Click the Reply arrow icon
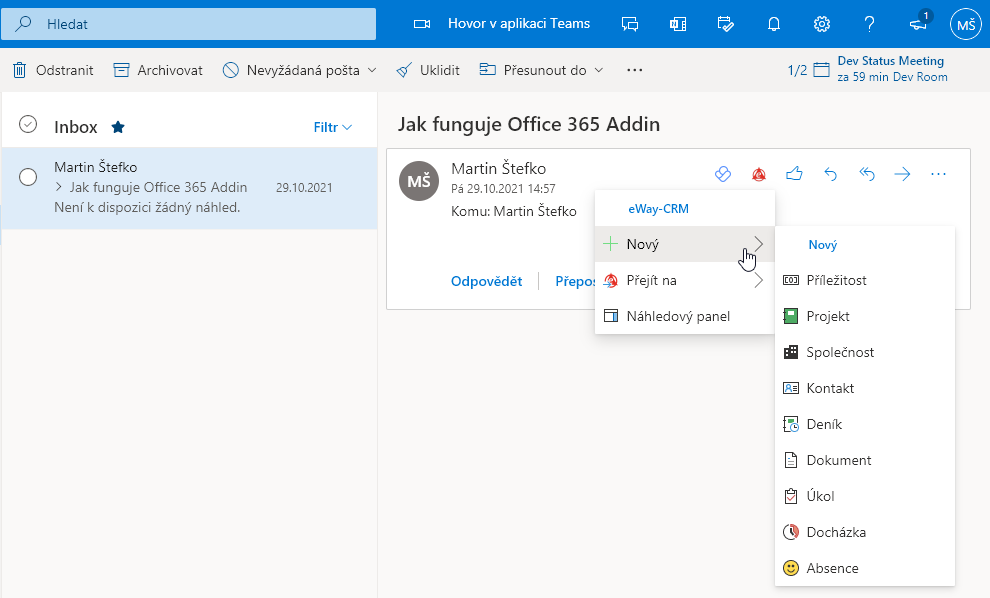Viewport: 990px width, 598px height. click(x=830, y=174)
